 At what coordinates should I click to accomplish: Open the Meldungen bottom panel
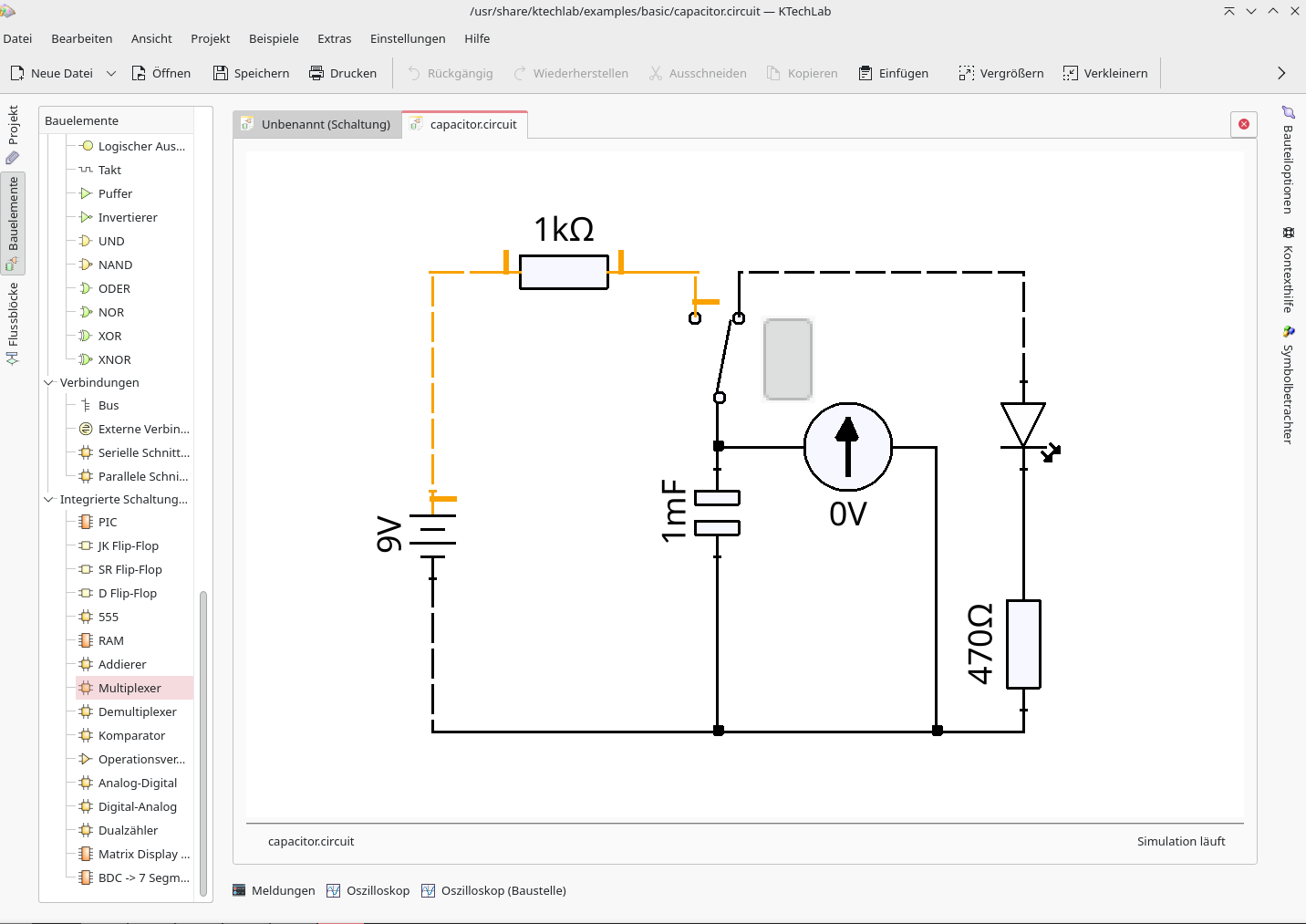point(274,890)
